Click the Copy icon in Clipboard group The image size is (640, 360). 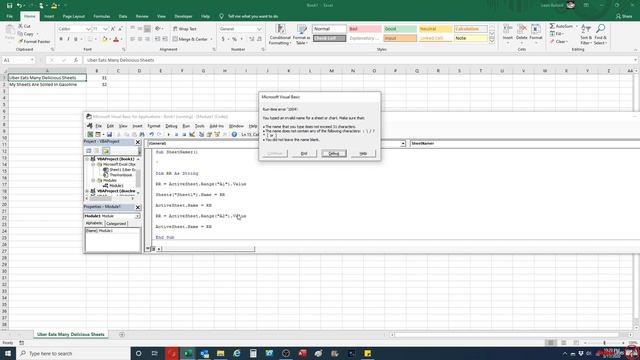pyautogui.click(x=20, y=34)
